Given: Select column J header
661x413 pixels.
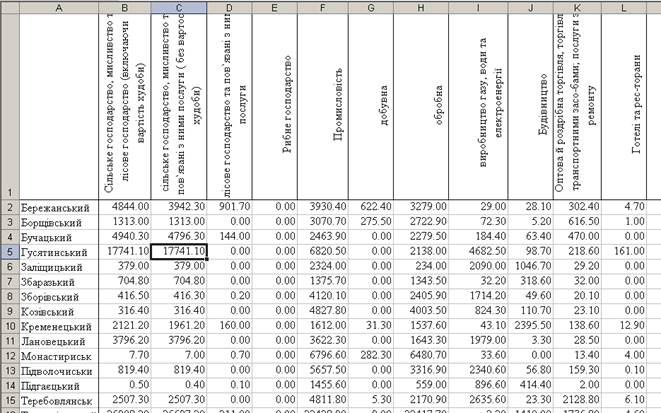Looking at the screenshot, I should click(x=531, y=8).
